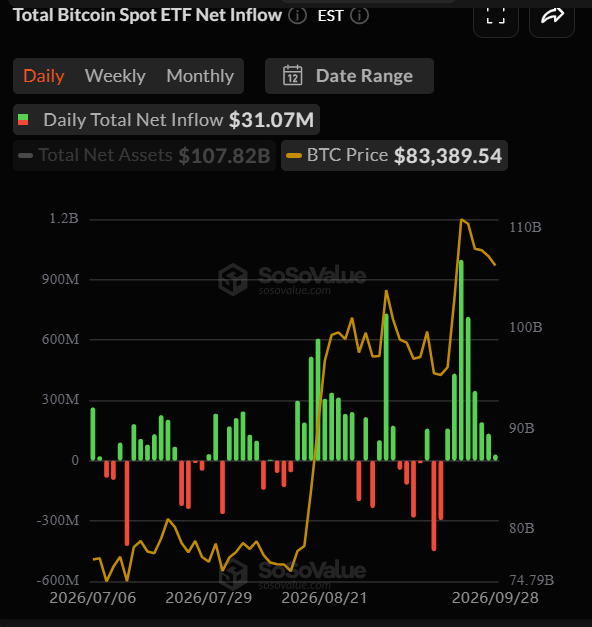Click the share arrow icon
Image resolution: width=592 pixels, height=627 pixels.
click(x=552, y=17)
